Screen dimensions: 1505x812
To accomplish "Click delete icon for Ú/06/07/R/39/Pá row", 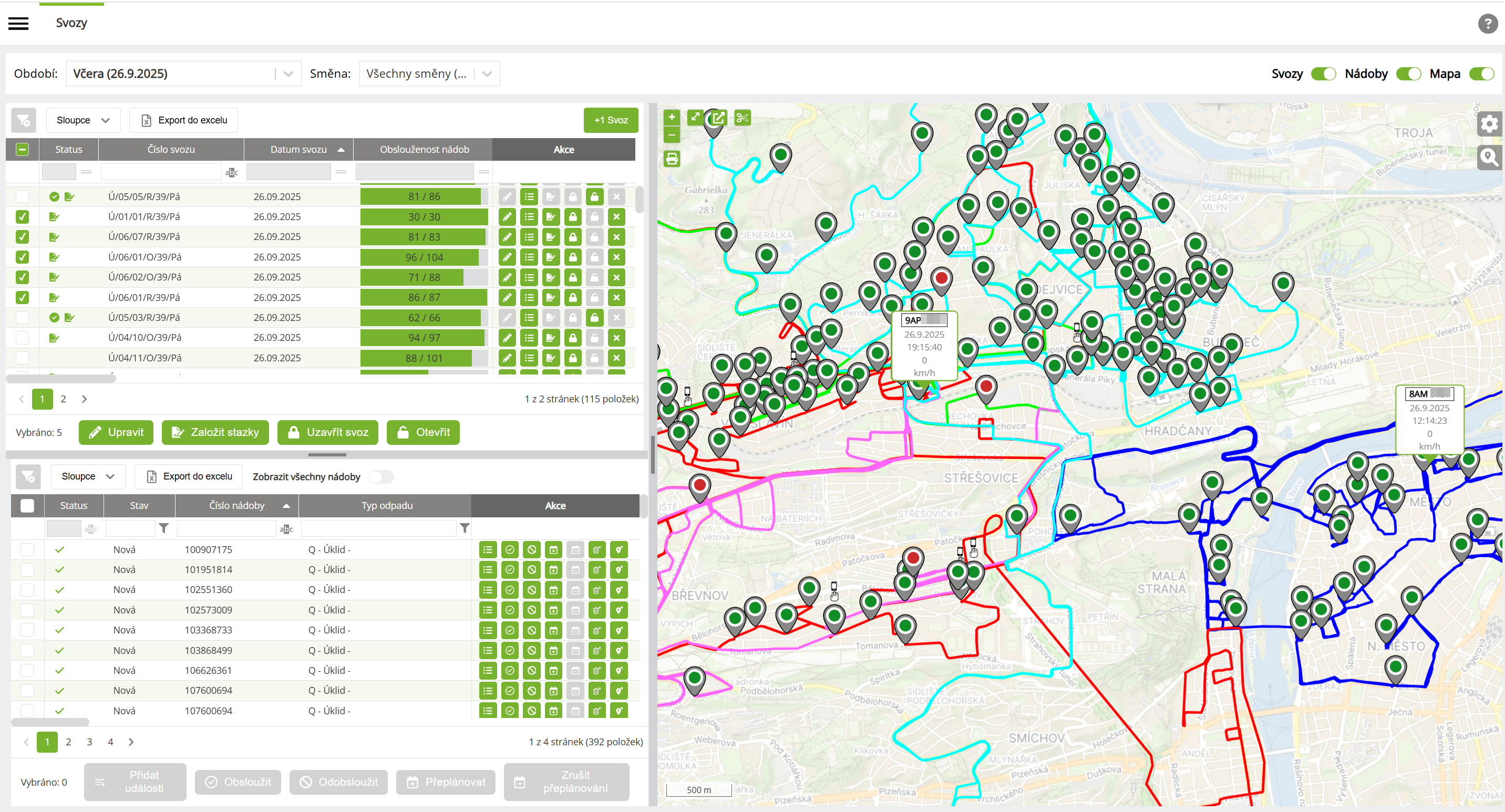I will click(x=616, y=237).
